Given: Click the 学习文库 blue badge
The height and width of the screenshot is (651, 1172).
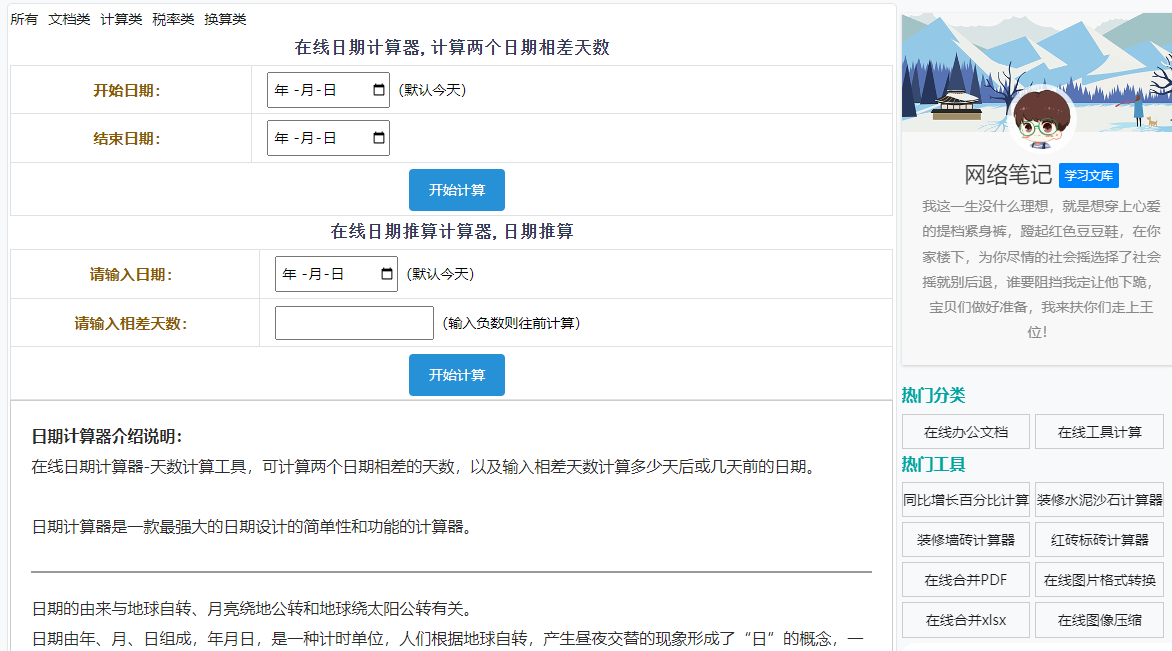Looking at the screenshot, I should 1088,175.
